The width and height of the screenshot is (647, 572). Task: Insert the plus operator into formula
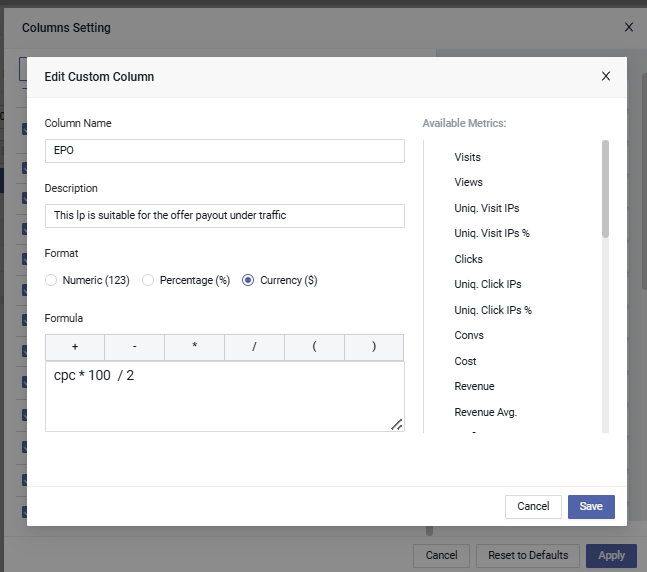[75, 346]
